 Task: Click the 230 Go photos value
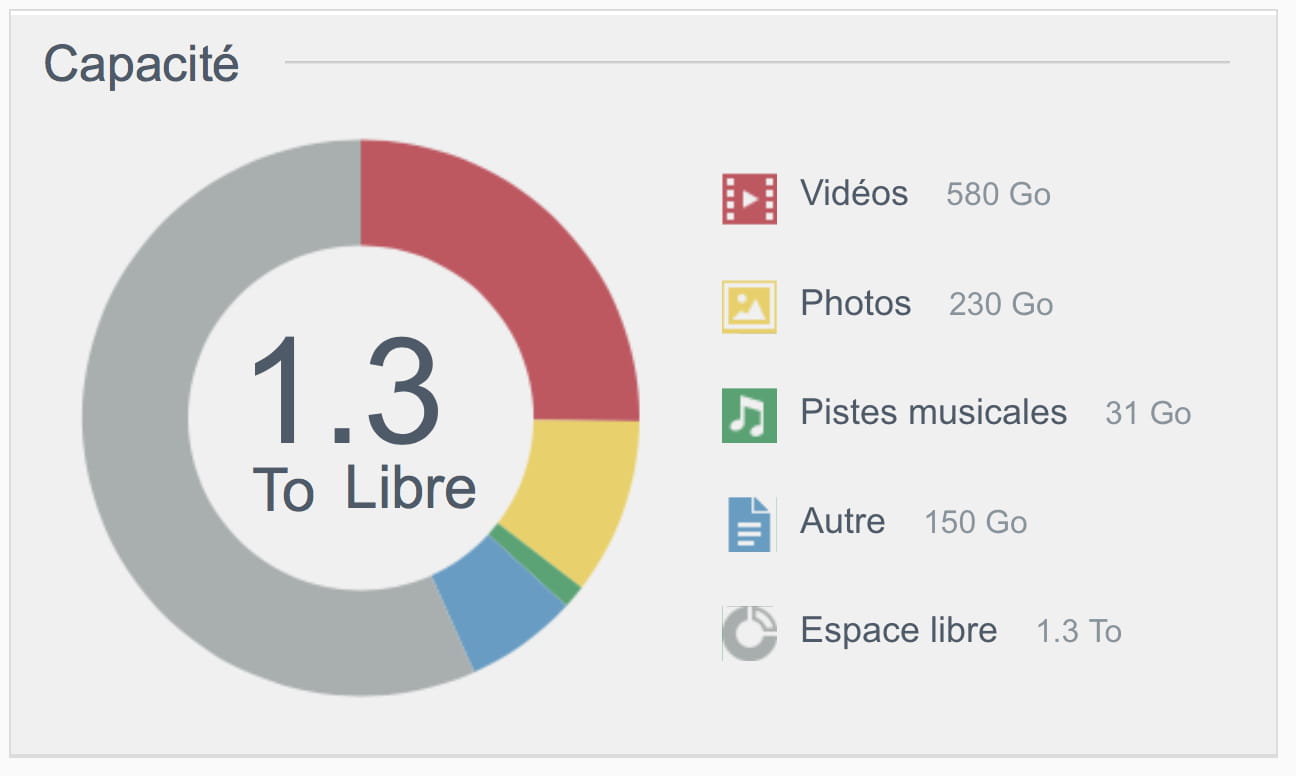tap(1001, 304)
